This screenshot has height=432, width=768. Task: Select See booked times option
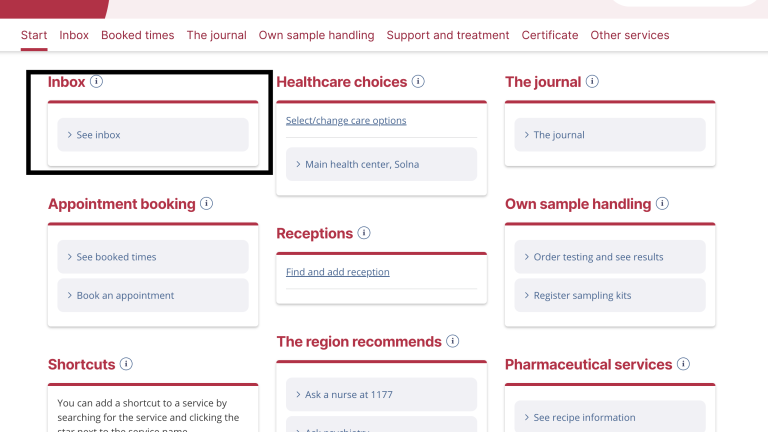tap(153, 257)
